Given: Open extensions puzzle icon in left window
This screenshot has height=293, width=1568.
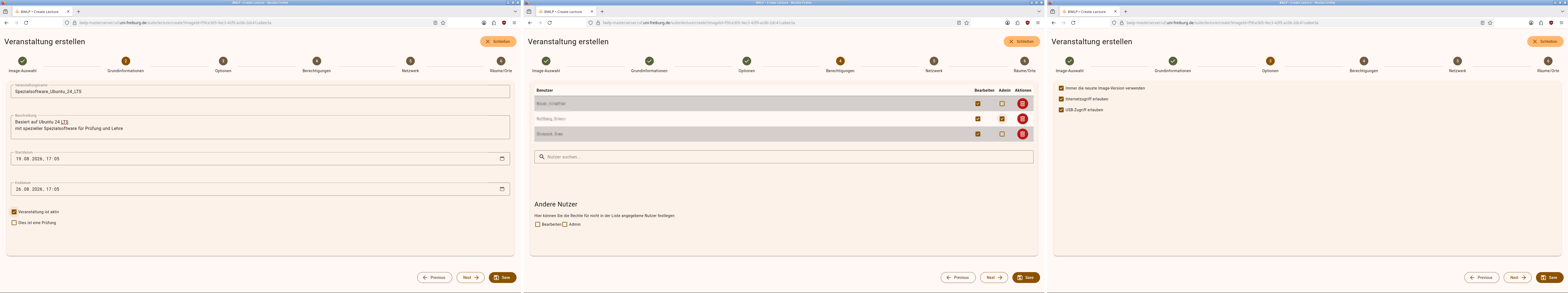Looking at the screenshot, I should 494,23.
